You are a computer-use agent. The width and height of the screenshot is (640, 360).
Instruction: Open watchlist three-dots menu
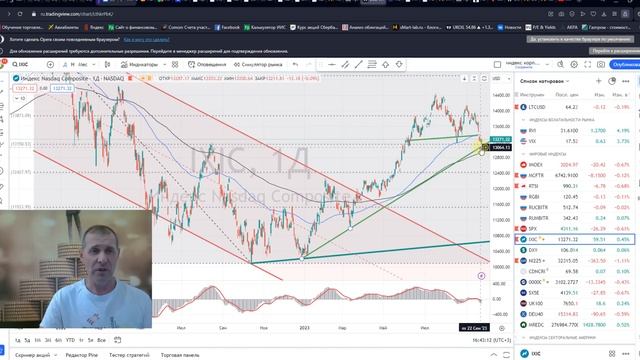(625, 81)
